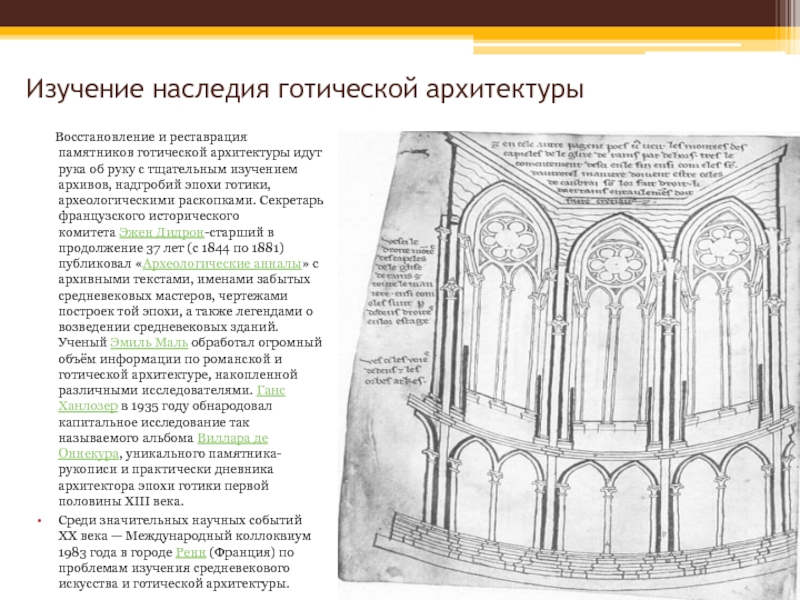The width and height of the screenshot is (800, 600).
Task: Select the slide title about готической архитектуры
Action: coord(305,89)
